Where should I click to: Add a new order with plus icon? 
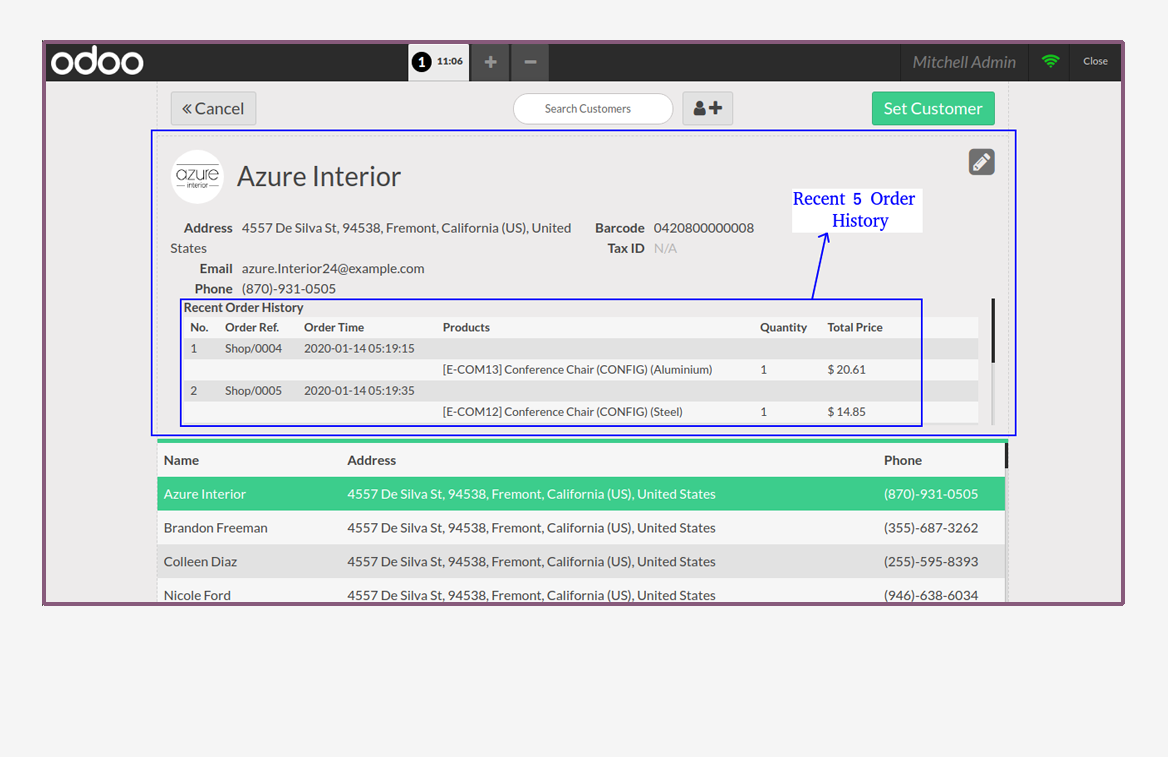point(490,62)
